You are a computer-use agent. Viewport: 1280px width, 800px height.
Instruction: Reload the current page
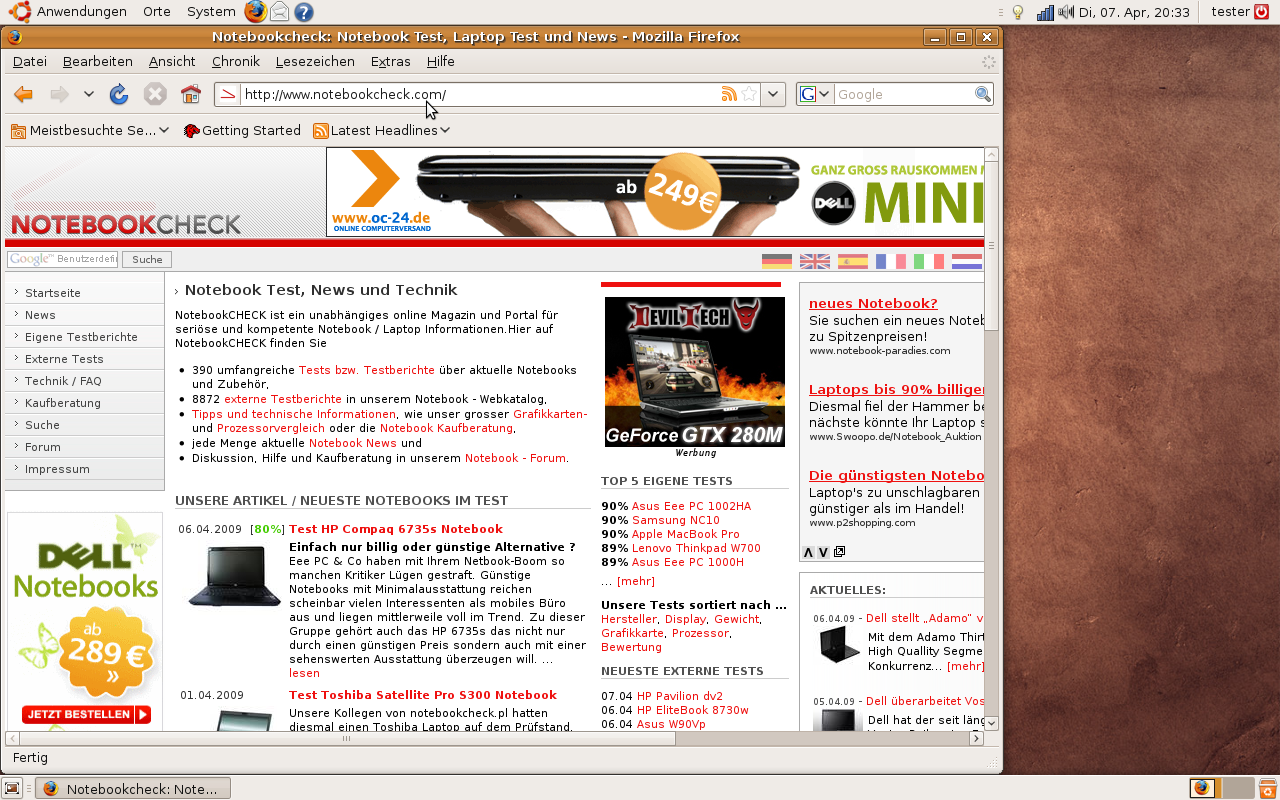click(119, 94)
